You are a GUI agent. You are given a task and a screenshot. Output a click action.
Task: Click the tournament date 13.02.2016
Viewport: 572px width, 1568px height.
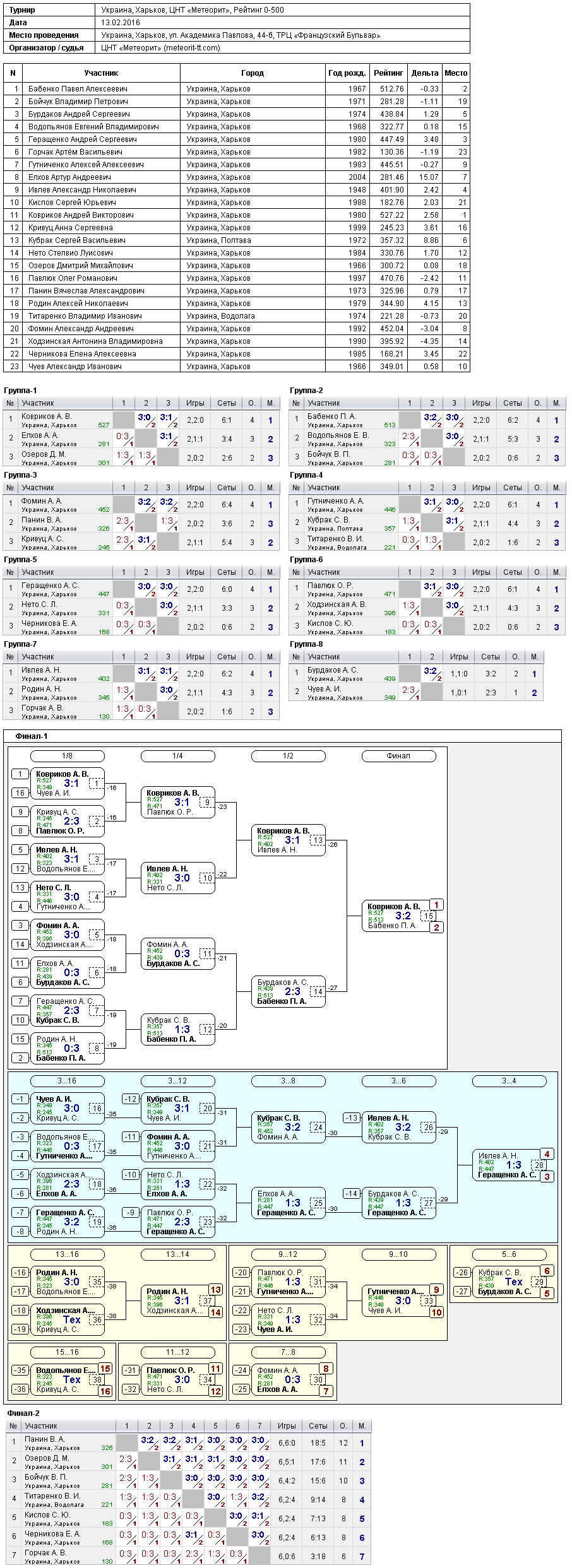pyautogui.click(x=121, y=23)
